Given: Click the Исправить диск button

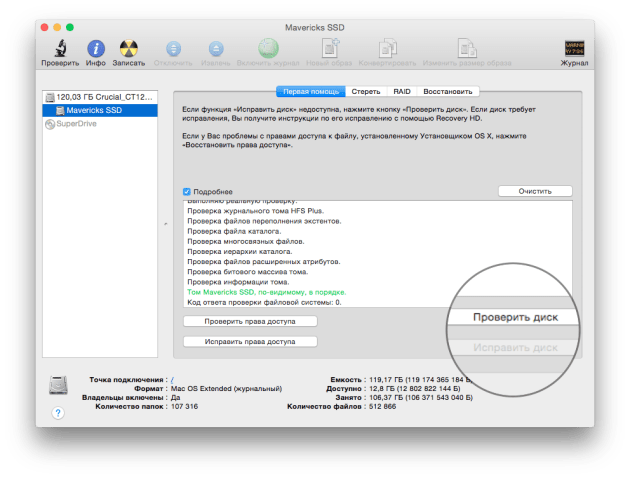Looking at the screenshot, I should 515,347.
